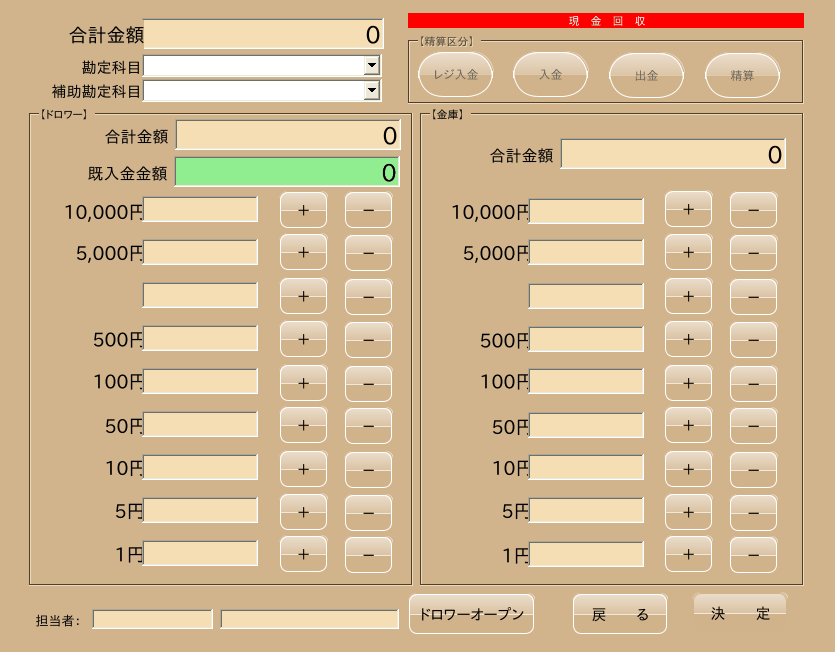Add one 500円 coin to the 金庫
This screenshot has width=835, height=652.
(689, 339)
